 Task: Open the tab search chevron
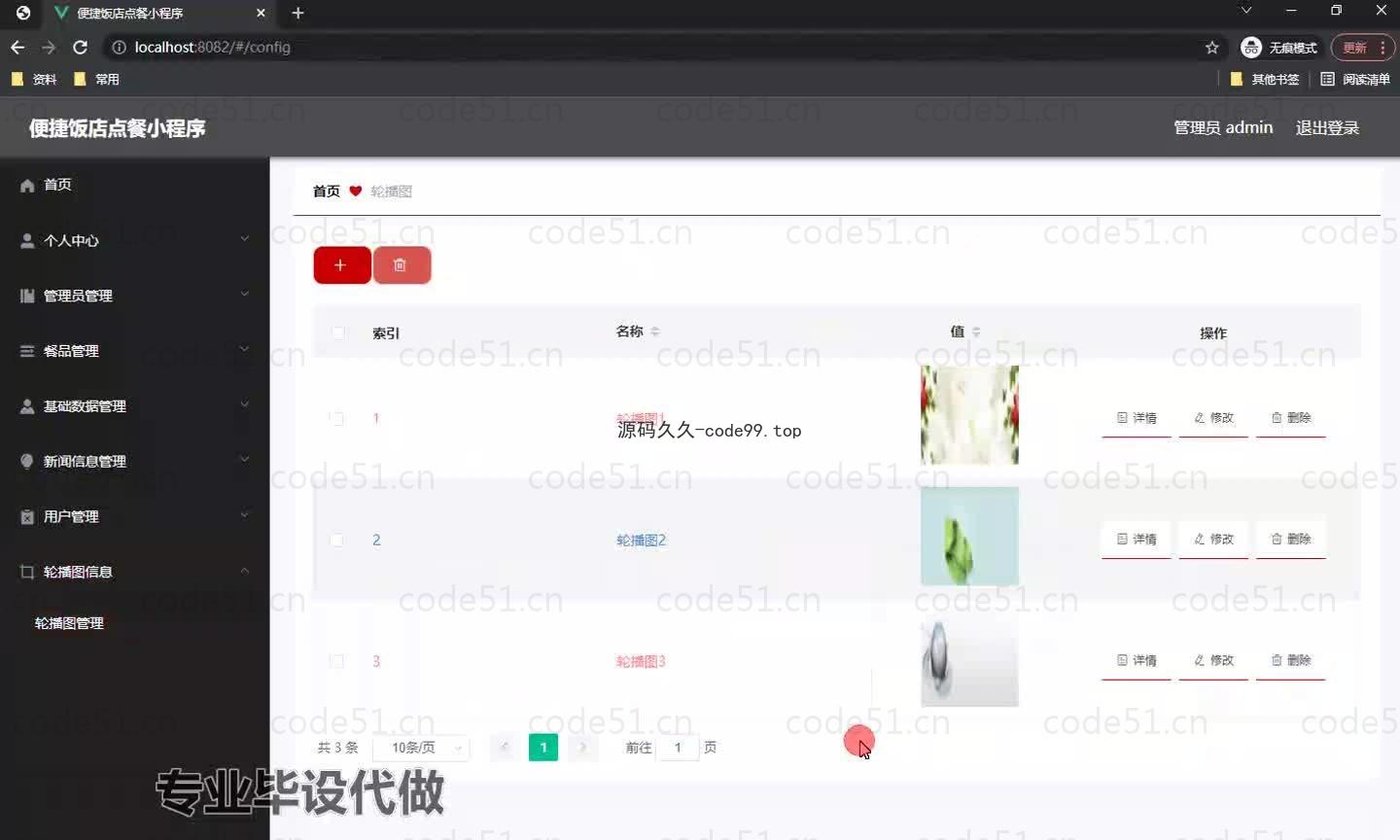pyautogui.click(x=1246, y=11)
